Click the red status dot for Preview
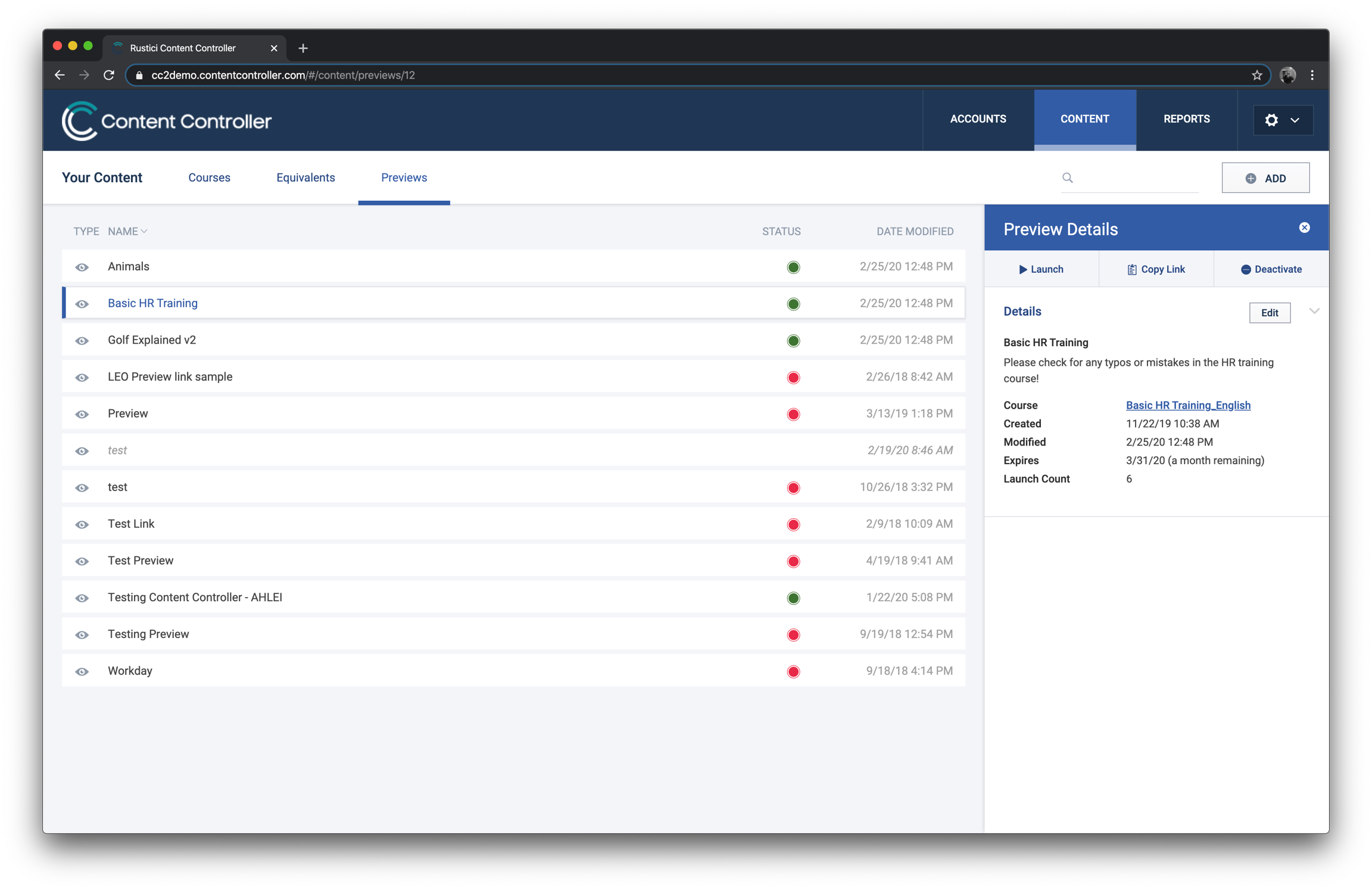1372x890 pixels. pyautogui.click(x=793, y=414)
